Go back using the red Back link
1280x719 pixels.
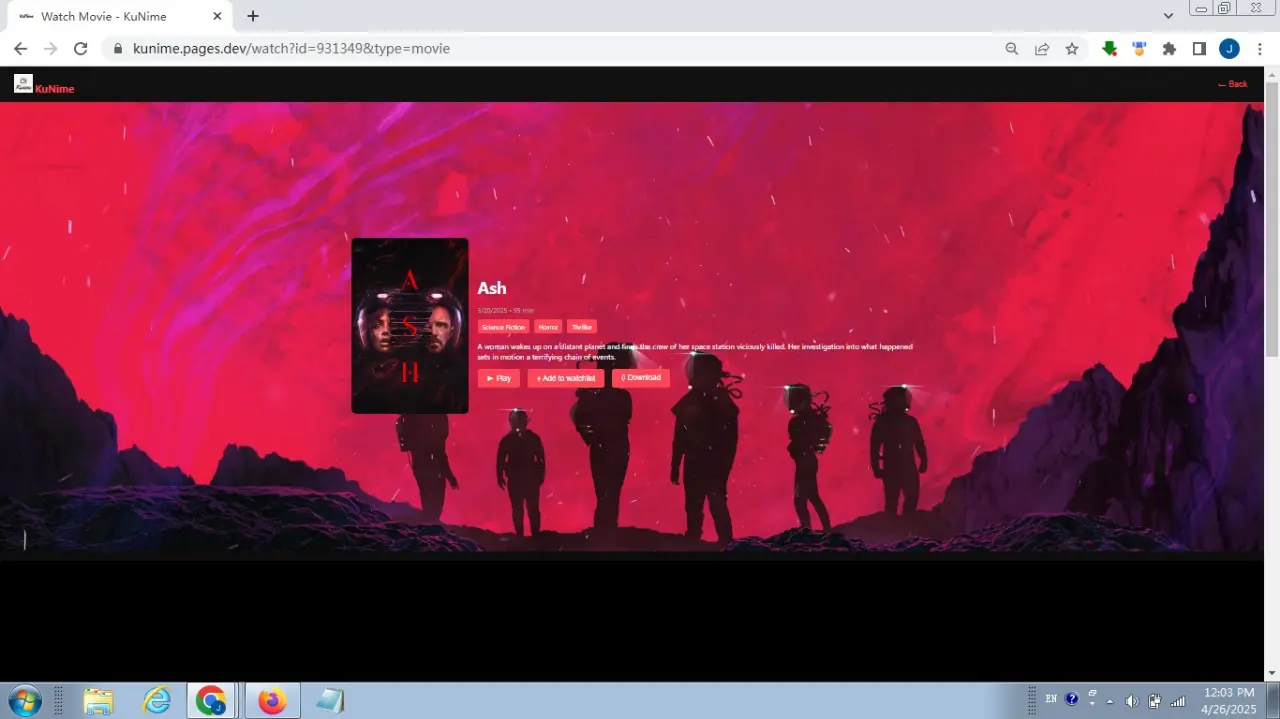(x=1233, y=84)
